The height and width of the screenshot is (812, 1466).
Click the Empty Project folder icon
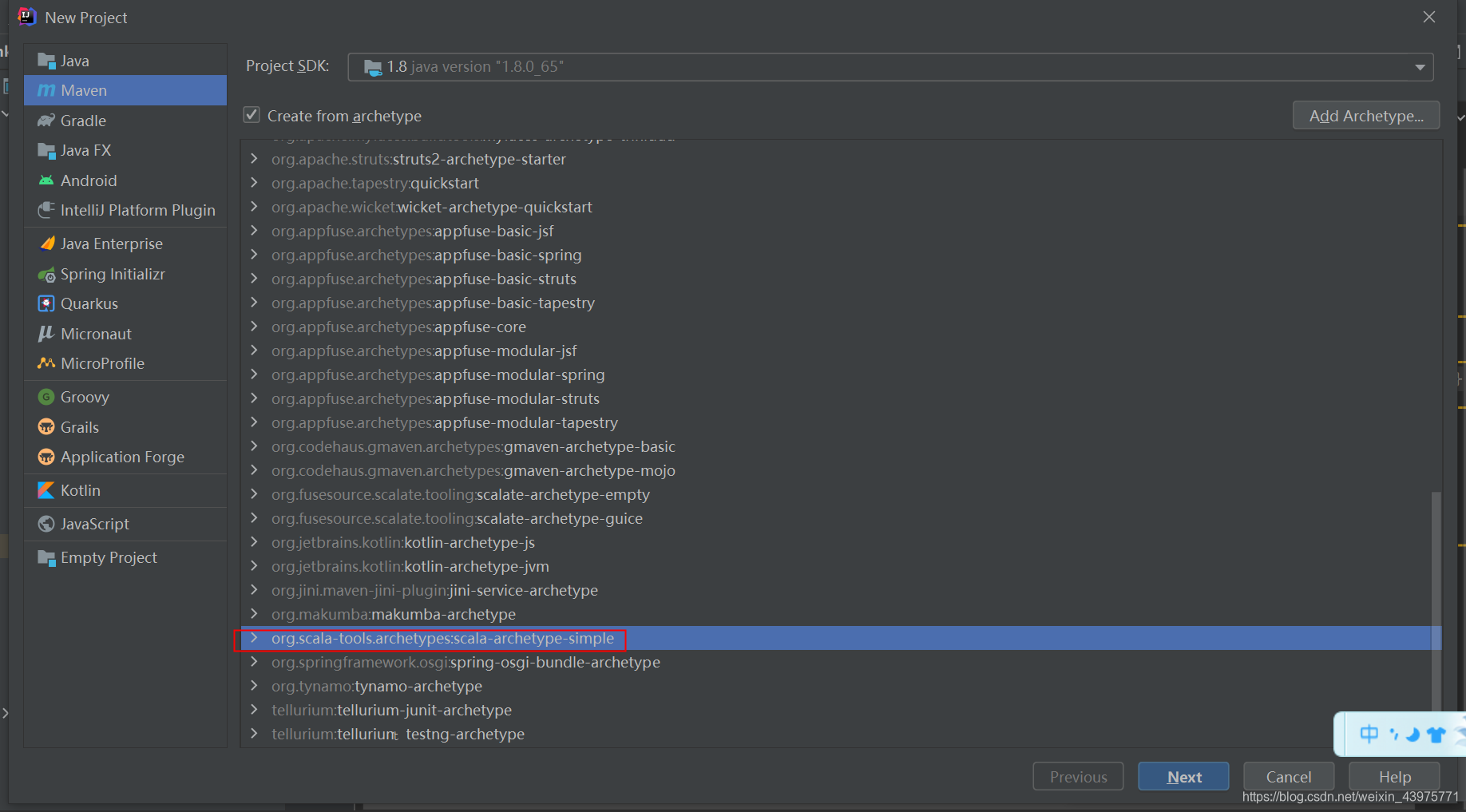point(46,557)
